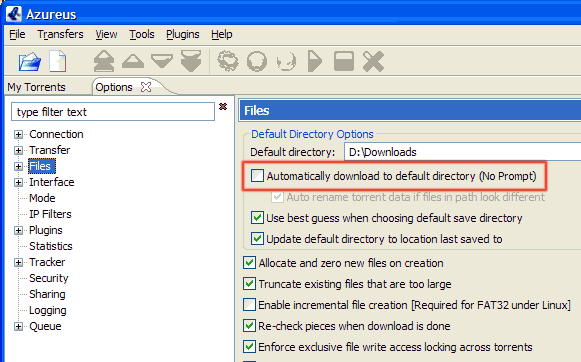
Task: Uncheck Update default directory to last saved
Action: pos(257,239)
